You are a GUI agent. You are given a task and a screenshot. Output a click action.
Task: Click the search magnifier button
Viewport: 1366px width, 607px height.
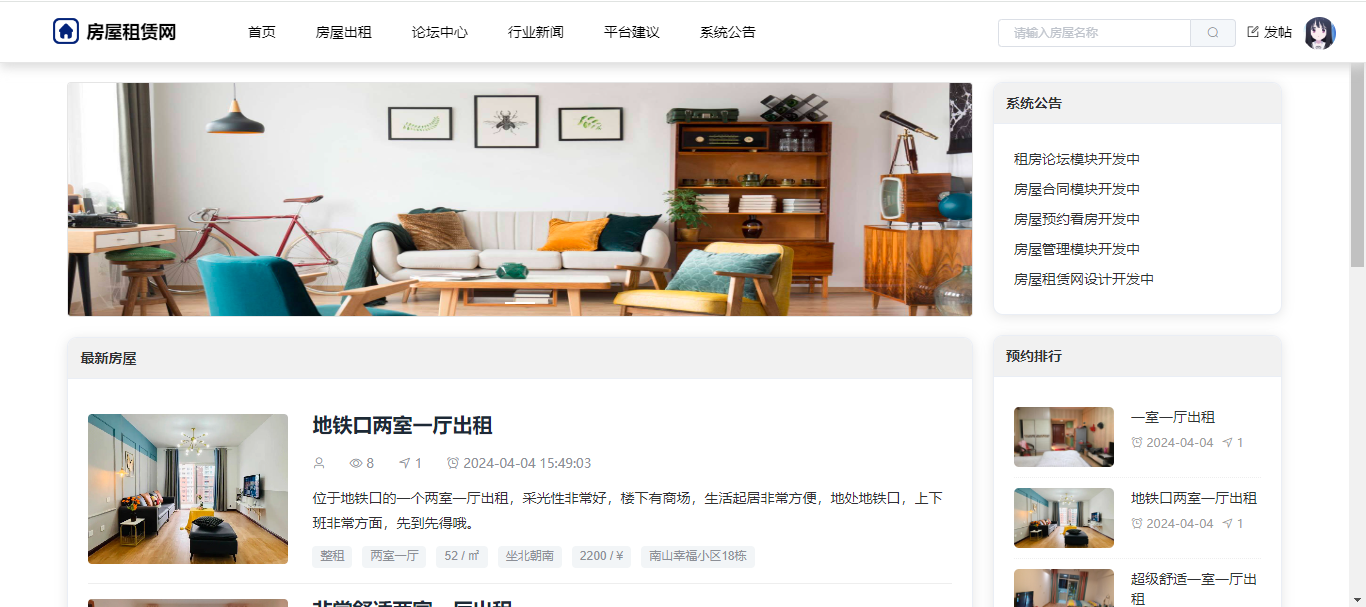point(1213,33)
